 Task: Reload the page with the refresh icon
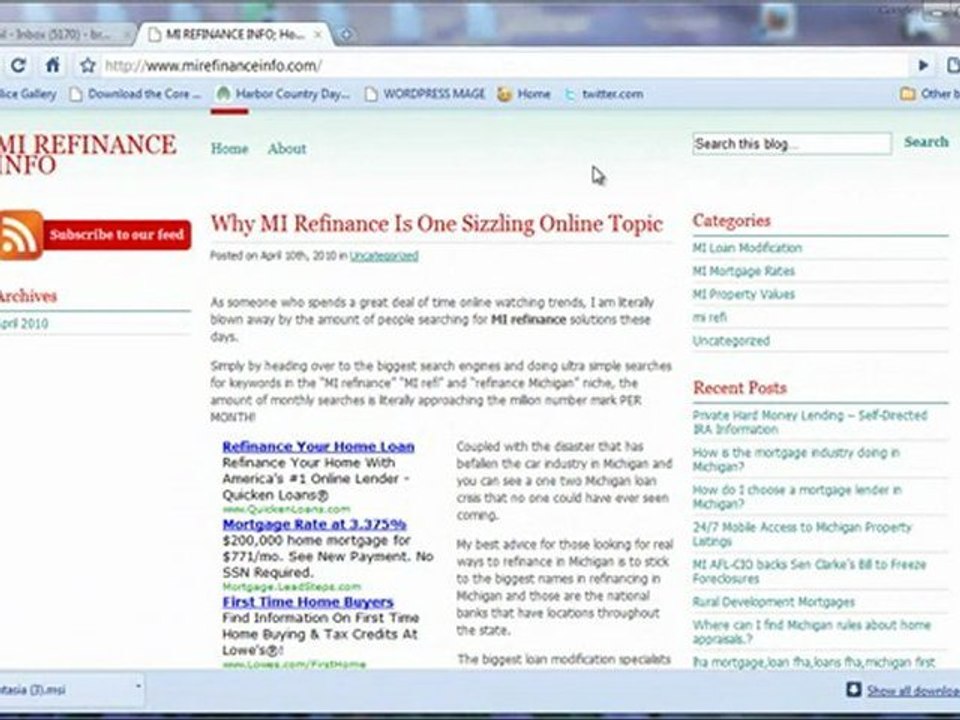pyautogui.click(x=18, y=66)
